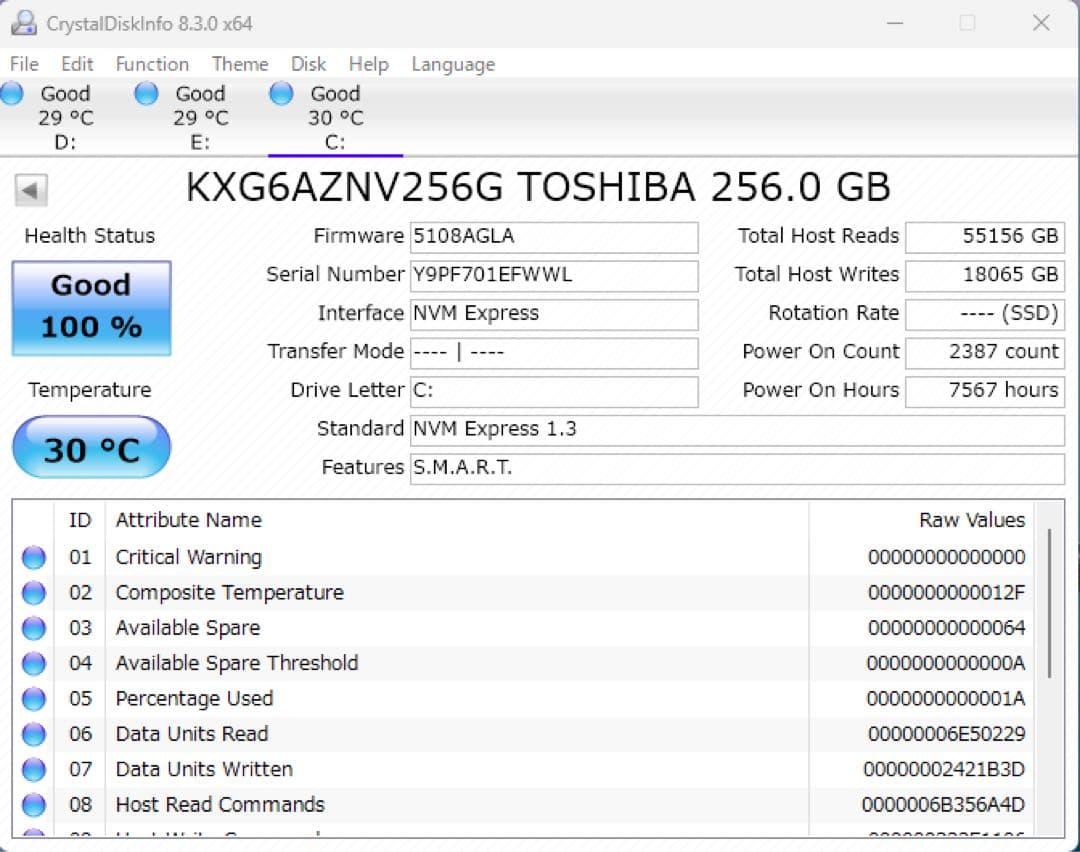
Task: Click the Good 100% health status button
Action: pyautogui.click(x=91, y=306)
